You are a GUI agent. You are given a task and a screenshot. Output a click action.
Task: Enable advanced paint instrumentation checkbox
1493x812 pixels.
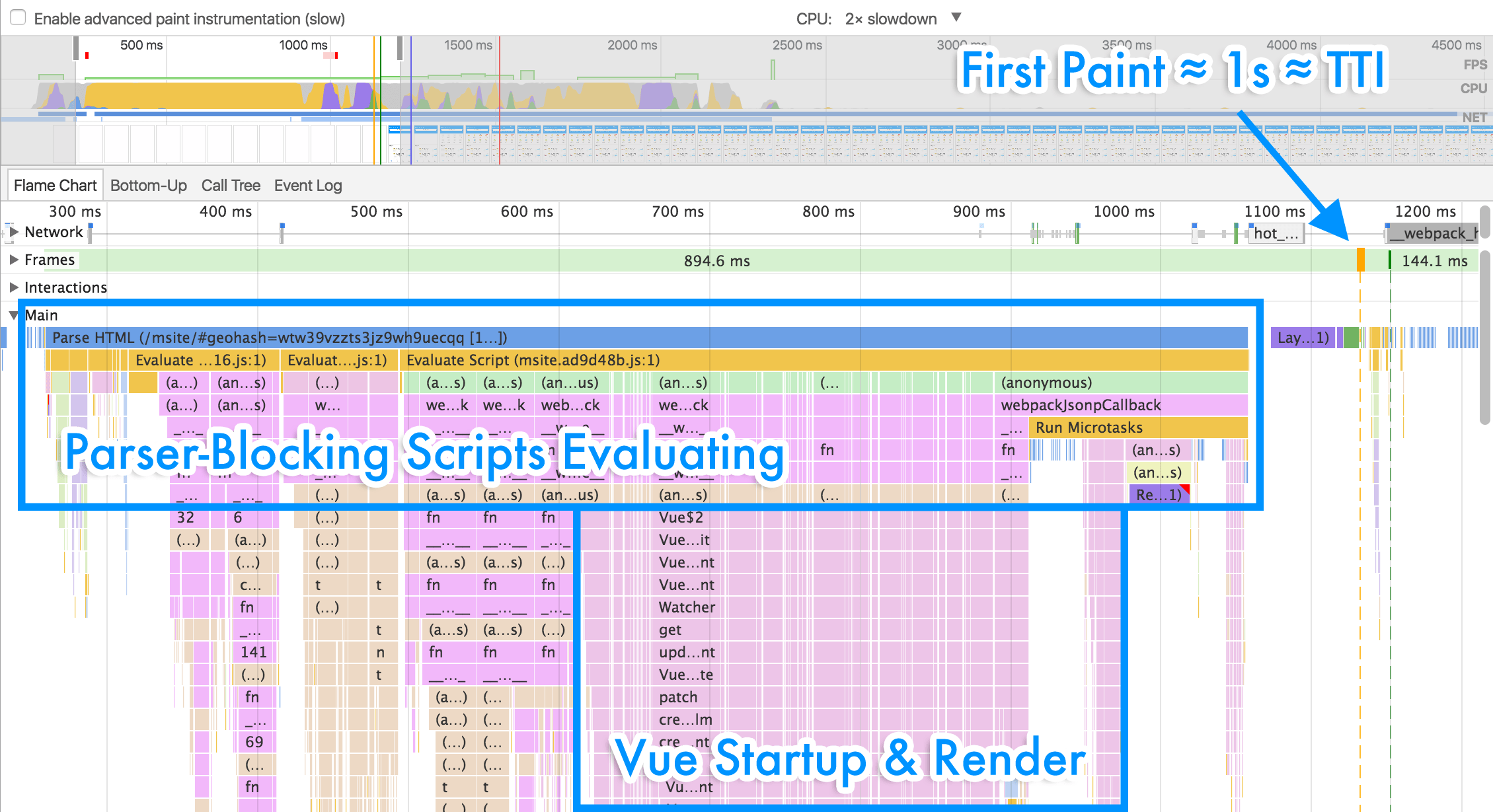pos(18,18)
